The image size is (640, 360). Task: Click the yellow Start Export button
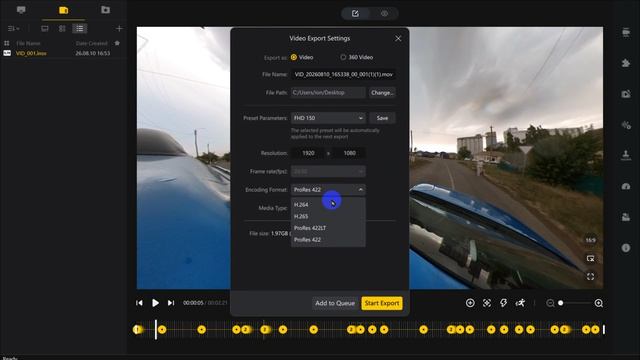point(382,303)
